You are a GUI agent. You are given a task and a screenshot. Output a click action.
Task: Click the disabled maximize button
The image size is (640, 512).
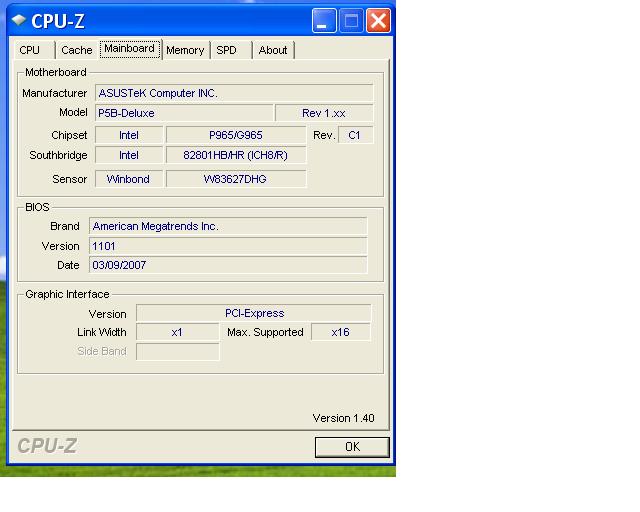click(351, 20)
